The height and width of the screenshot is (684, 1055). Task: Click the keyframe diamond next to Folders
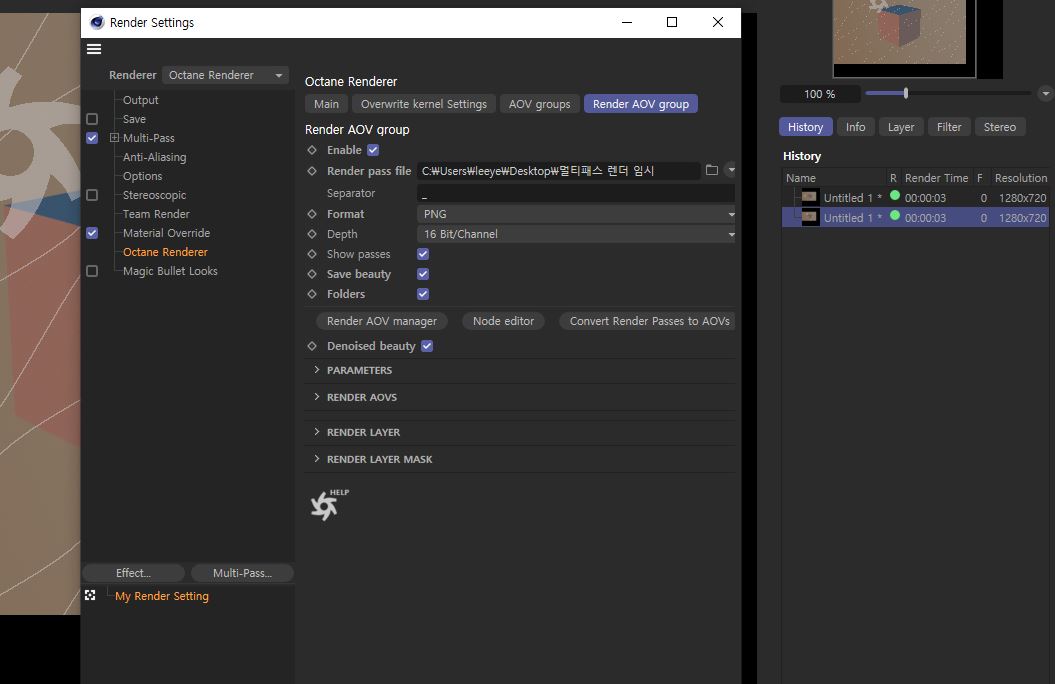312,294
